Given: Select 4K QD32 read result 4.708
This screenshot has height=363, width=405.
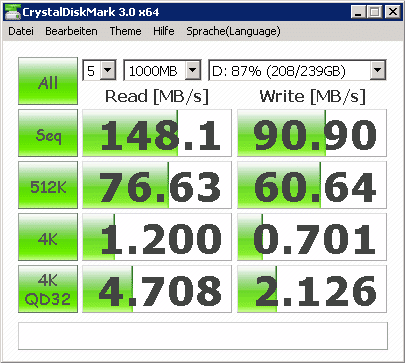Looking at the screenshot, I should [x=157, y=289].
